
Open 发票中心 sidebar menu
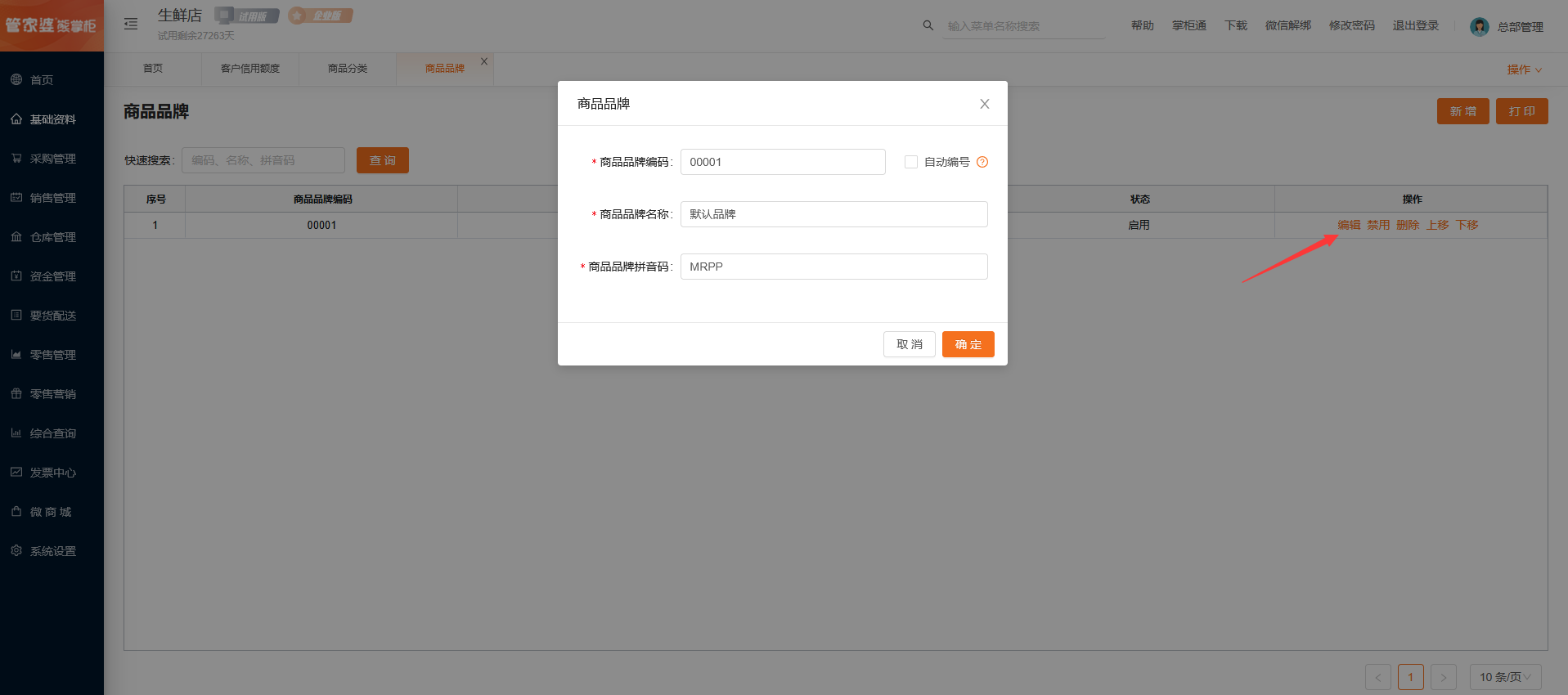(x=52, y=473)
